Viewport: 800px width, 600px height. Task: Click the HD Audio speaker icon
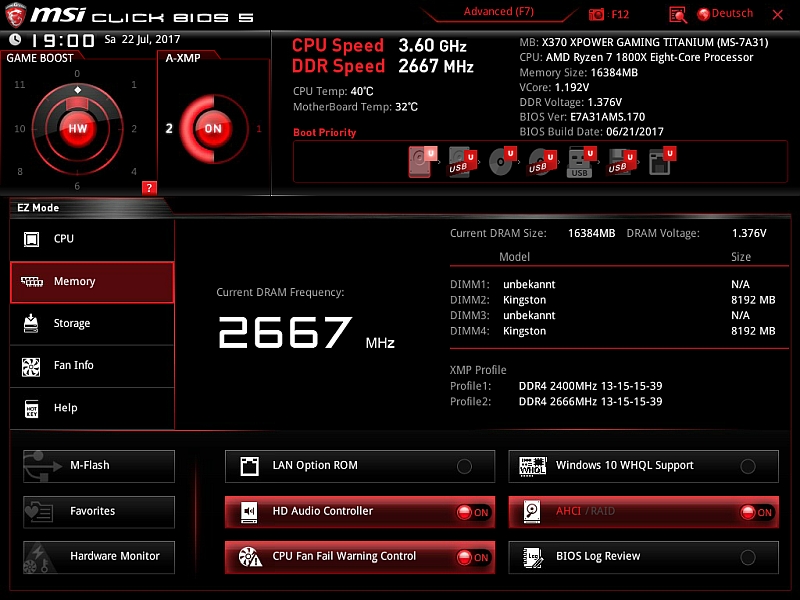pyautogui.click(x=249, y=512)
